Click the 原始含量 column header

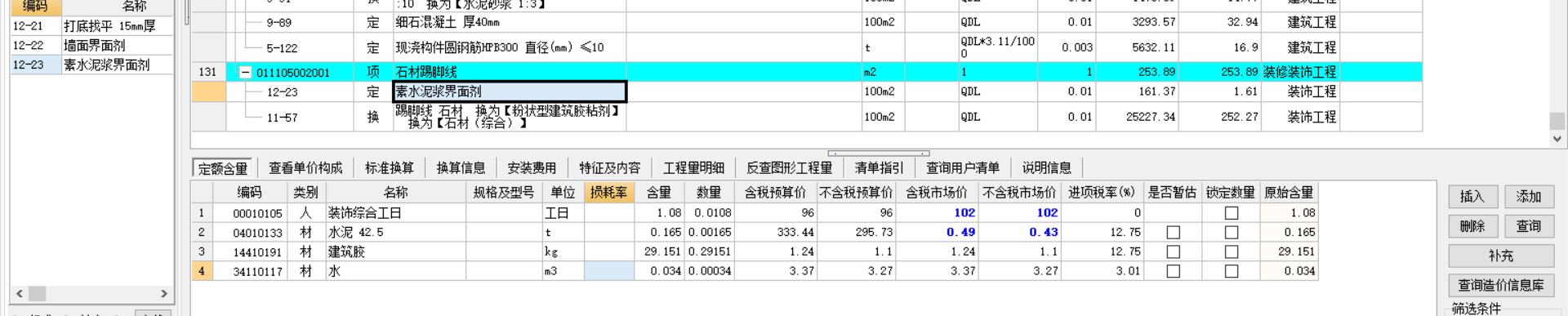click(x=1289, y=193)
